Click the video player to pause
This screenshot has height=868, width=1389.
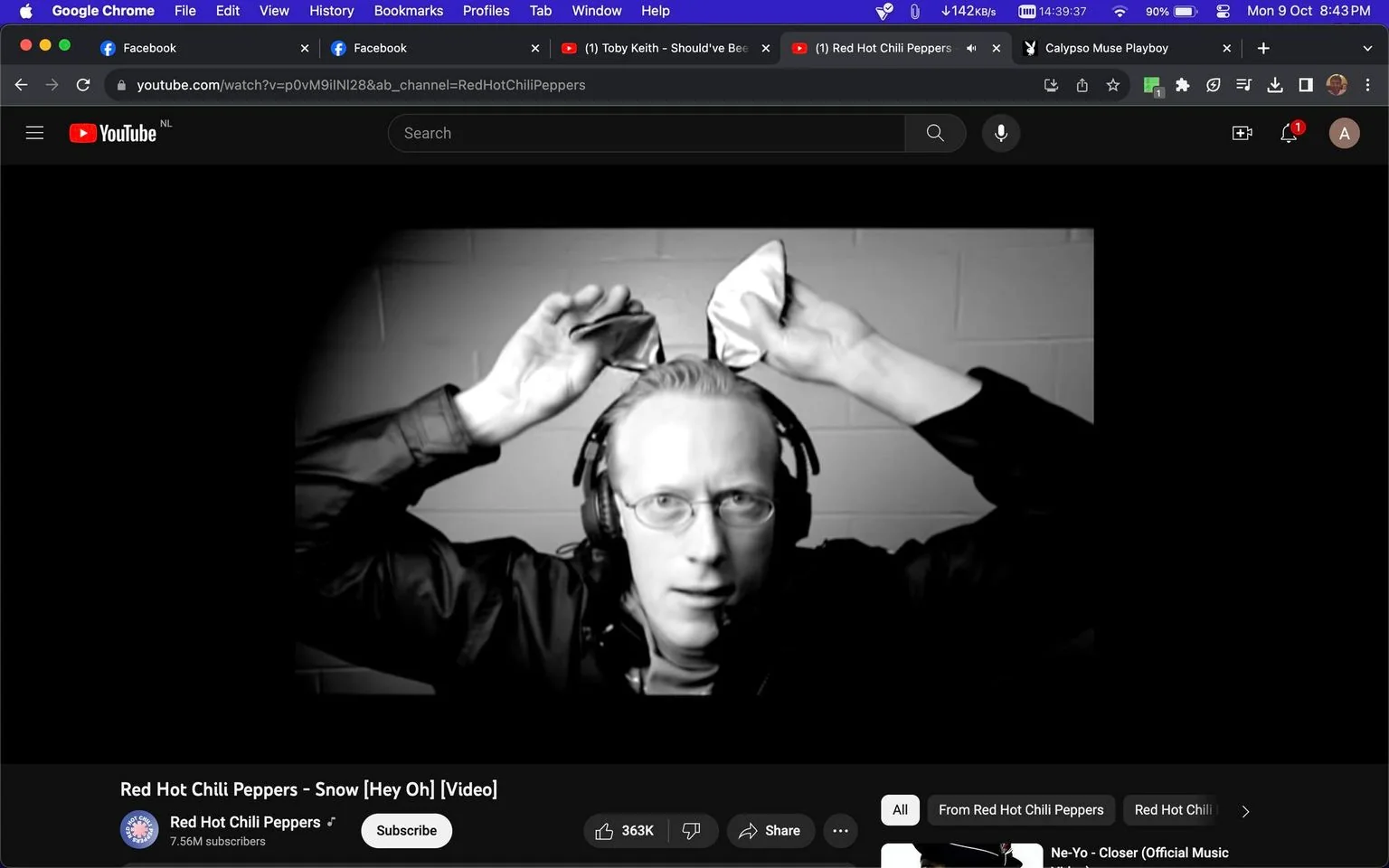click(x=694, y=462)
